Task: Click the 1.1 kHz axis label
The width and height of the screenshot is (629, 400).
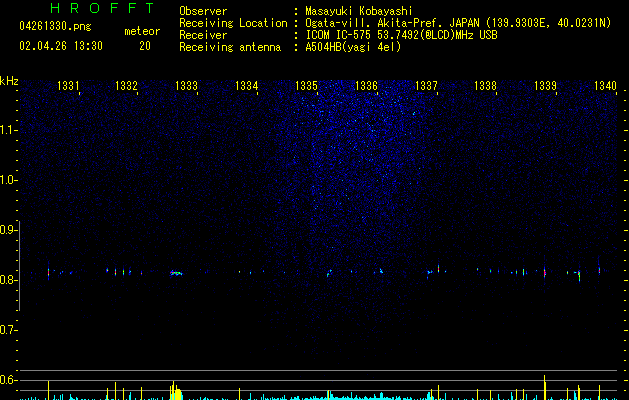Action: point(8,130)
